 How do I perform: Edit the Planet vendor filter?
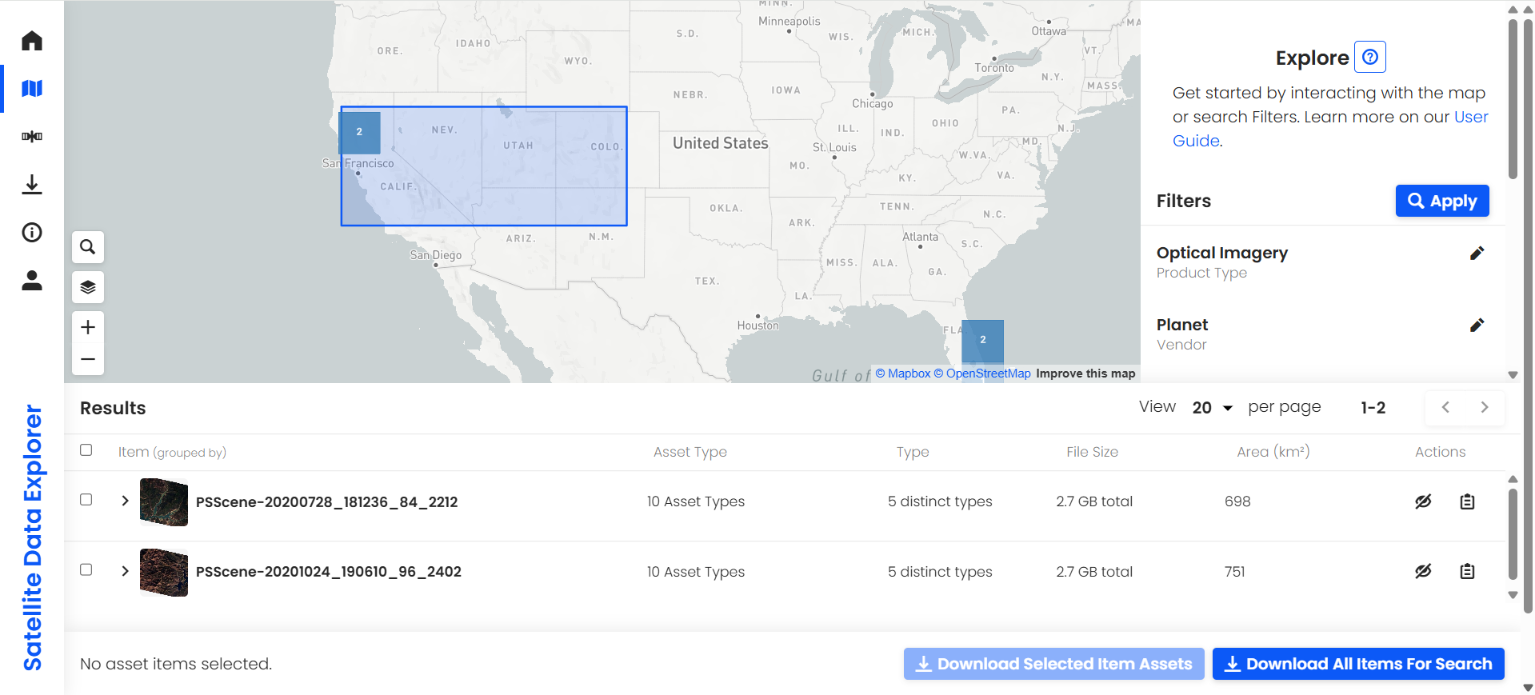(x=1477, y=325)
